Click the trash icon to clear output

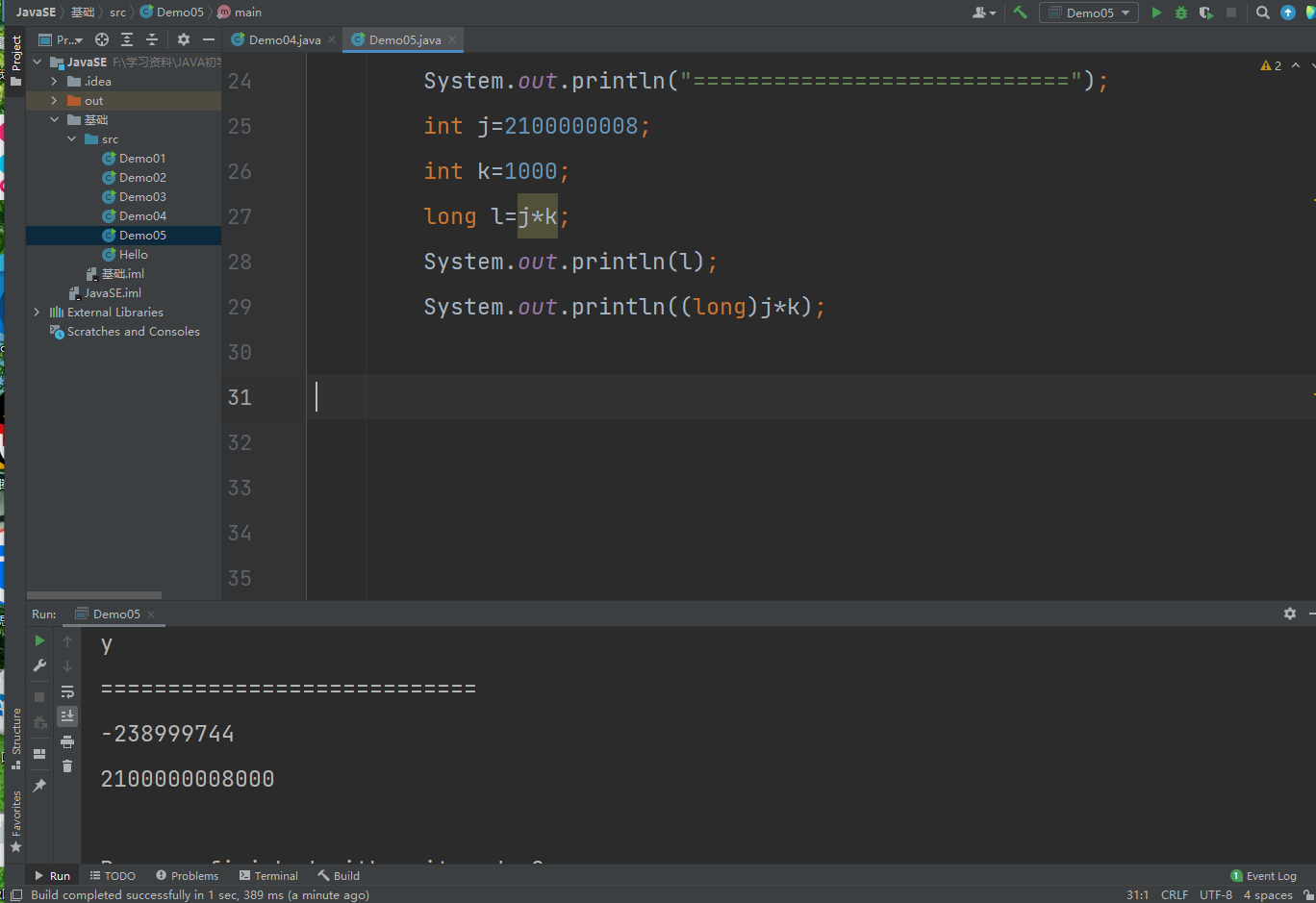67,766
